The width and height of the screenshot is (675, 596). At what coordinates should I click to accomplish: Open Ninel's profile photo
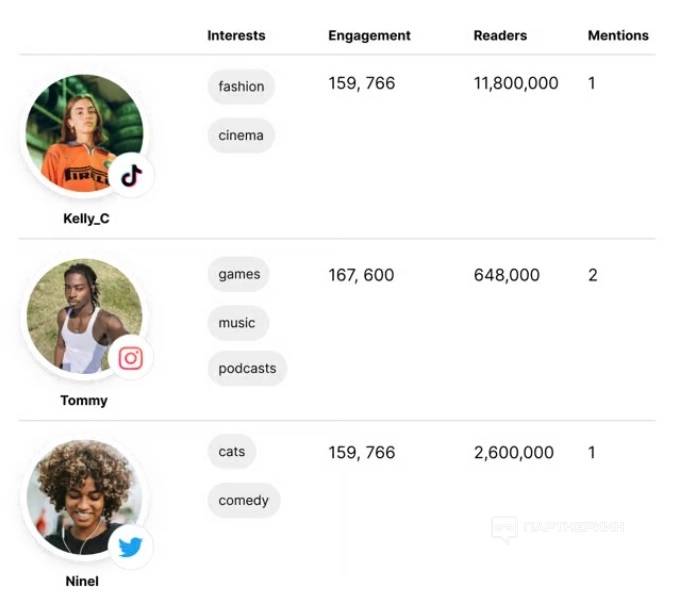[82, 497]
